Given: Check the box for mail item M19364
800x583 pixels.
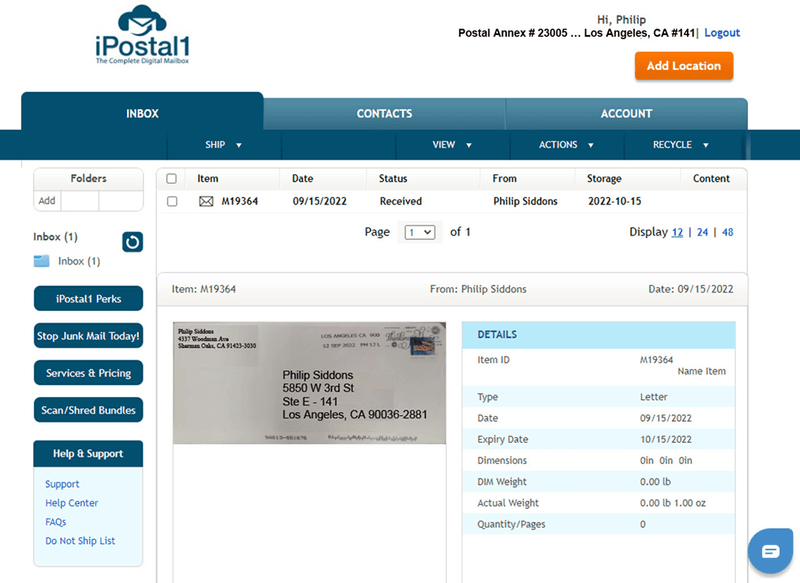Looking at the screenshot, I should pyautogui.click(x=172, y=202).
